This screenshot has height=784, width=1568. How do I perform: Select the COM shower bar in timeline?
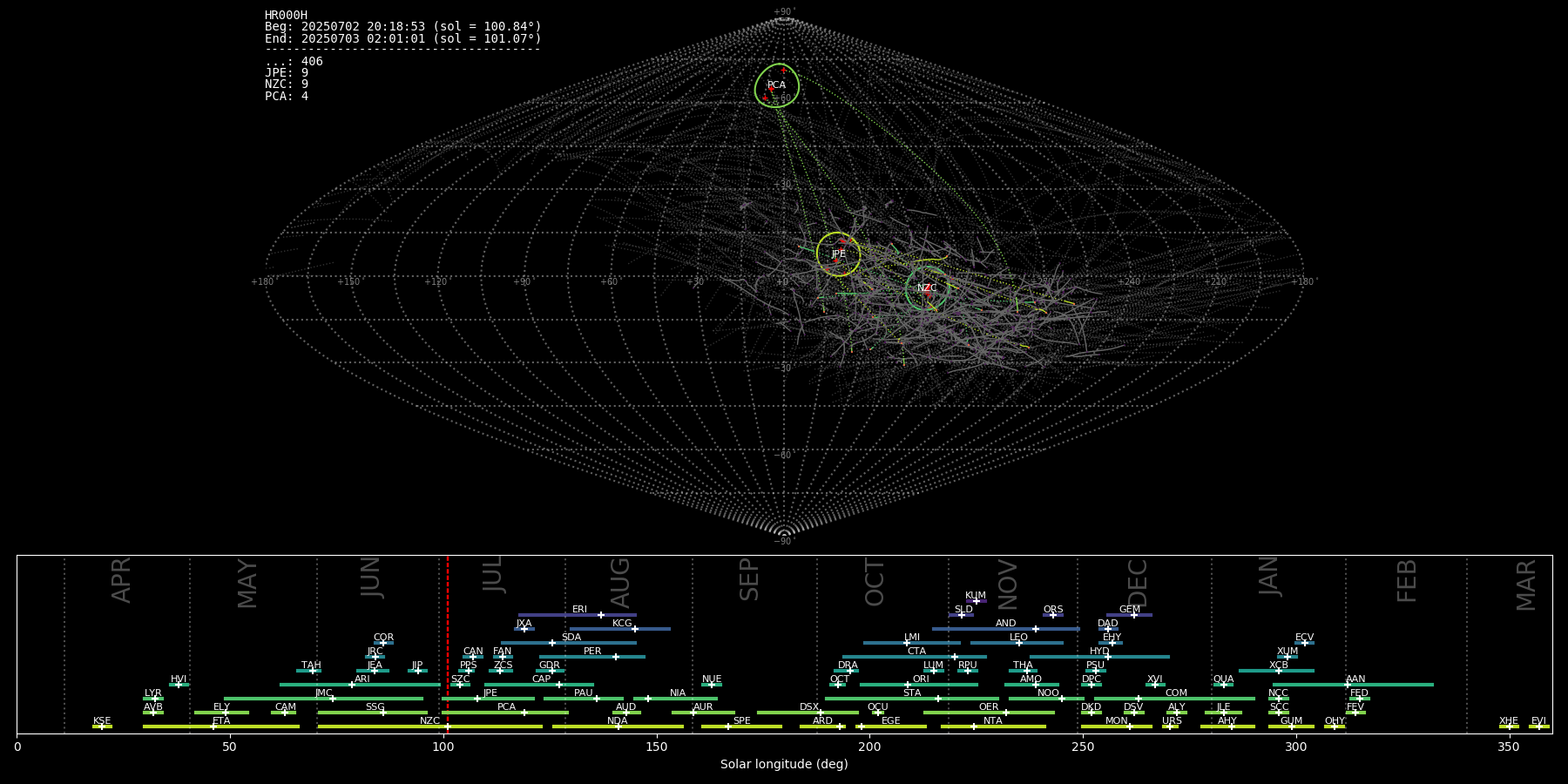[x=1174, y=699]
